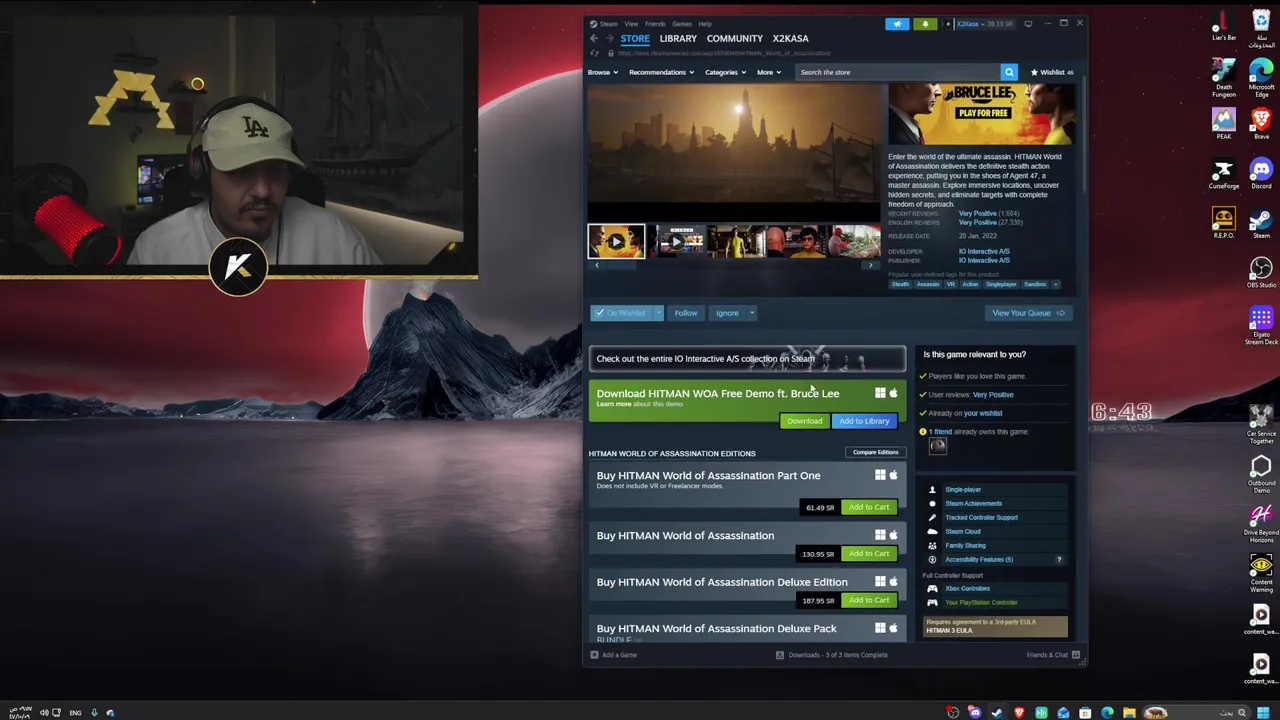Open the Help menu
Image resolution: width=1280 pixels, height=720 pixels.
pyautogui.click(x=705, y=24)
